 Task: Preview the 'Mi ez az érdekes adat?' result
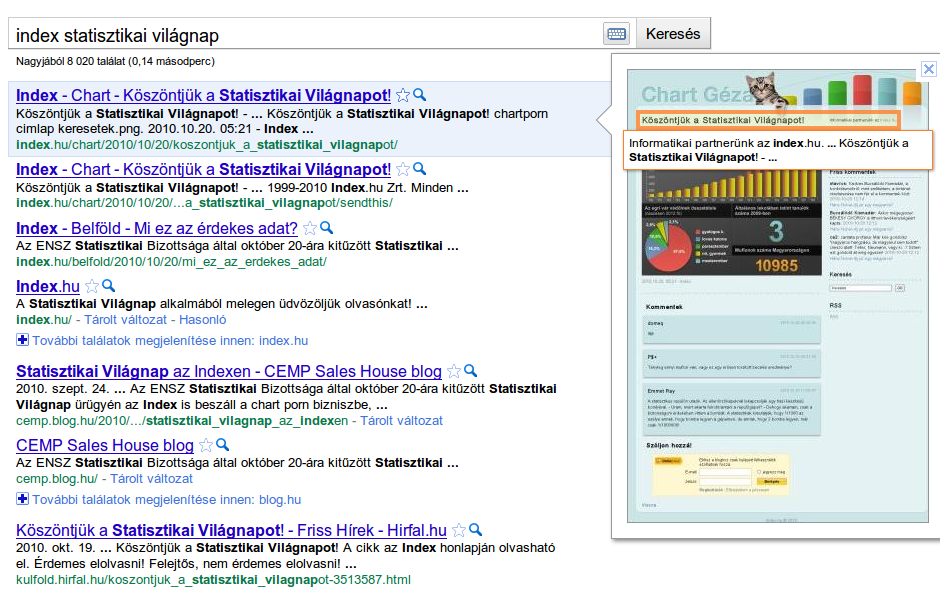(x=327, y=228)
